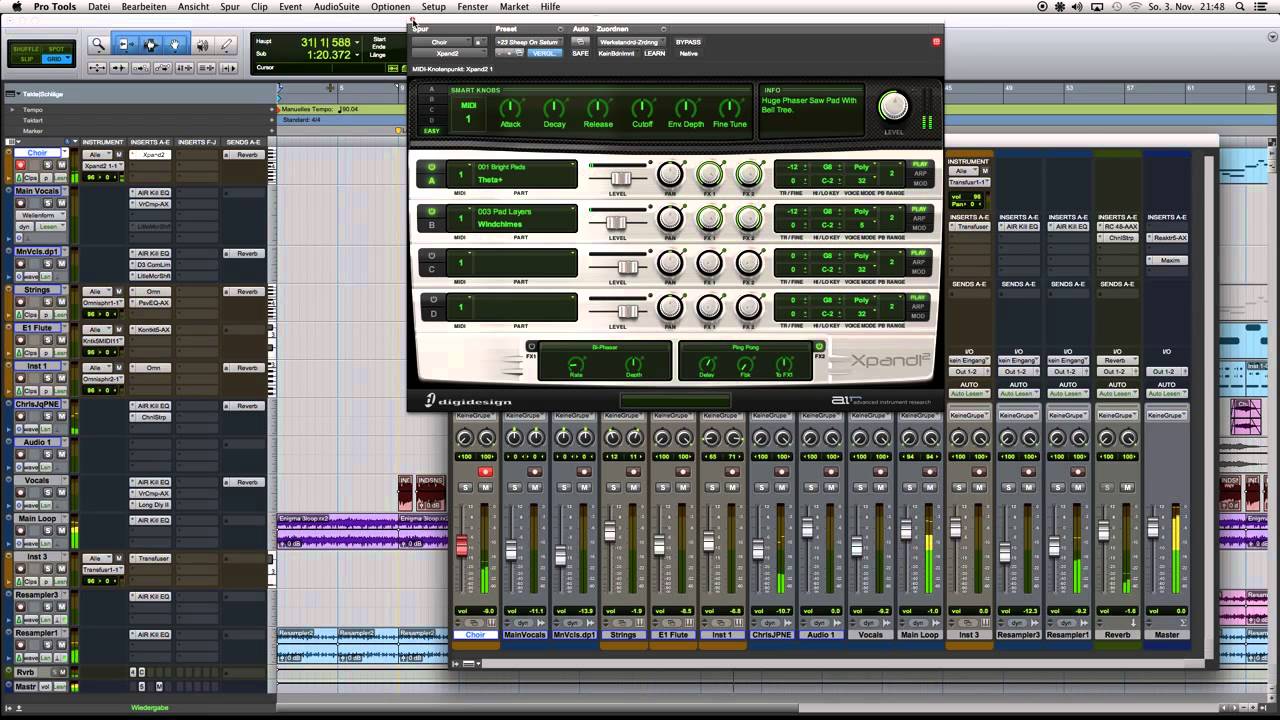This screenshot has height=720, width=1280.
Task: Open part A patch selector 'Theta+'
Action: [524, 180]
